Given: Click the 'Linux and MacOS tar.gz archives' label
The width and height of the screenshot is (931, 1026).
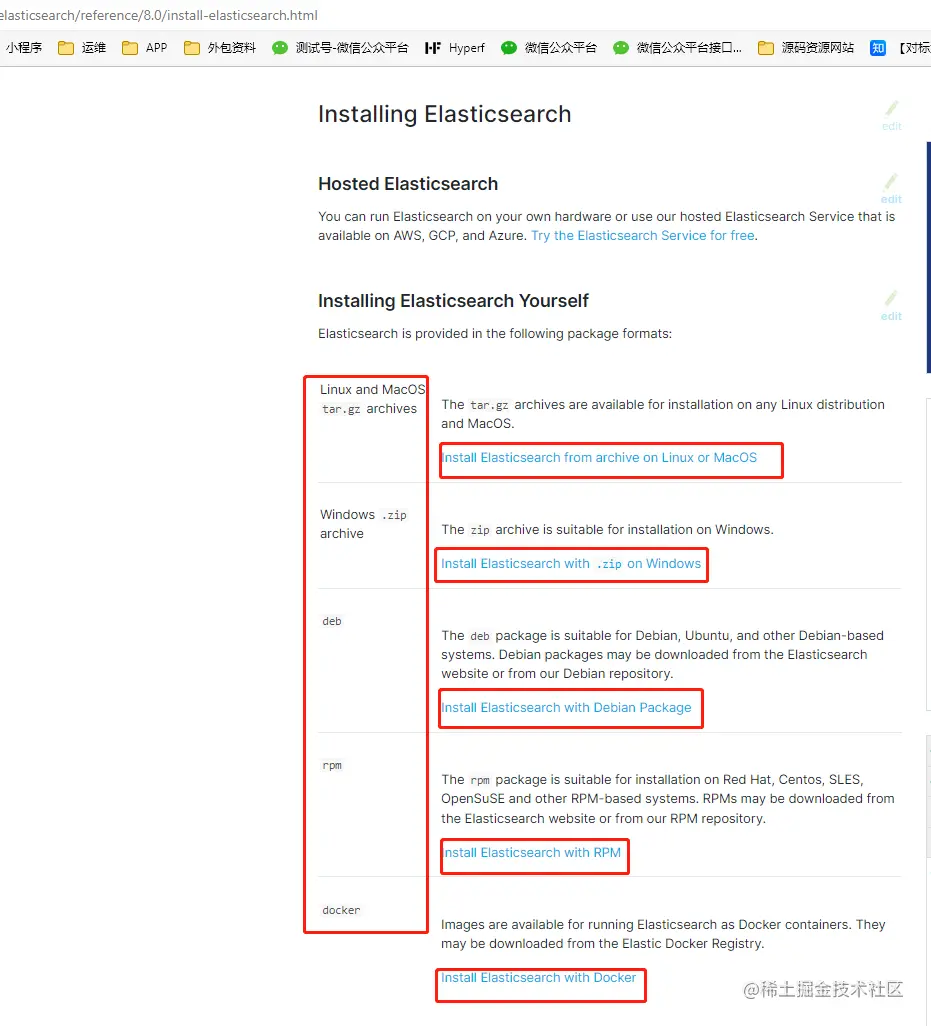Looking at the screenshot, I should pos(372,399).
